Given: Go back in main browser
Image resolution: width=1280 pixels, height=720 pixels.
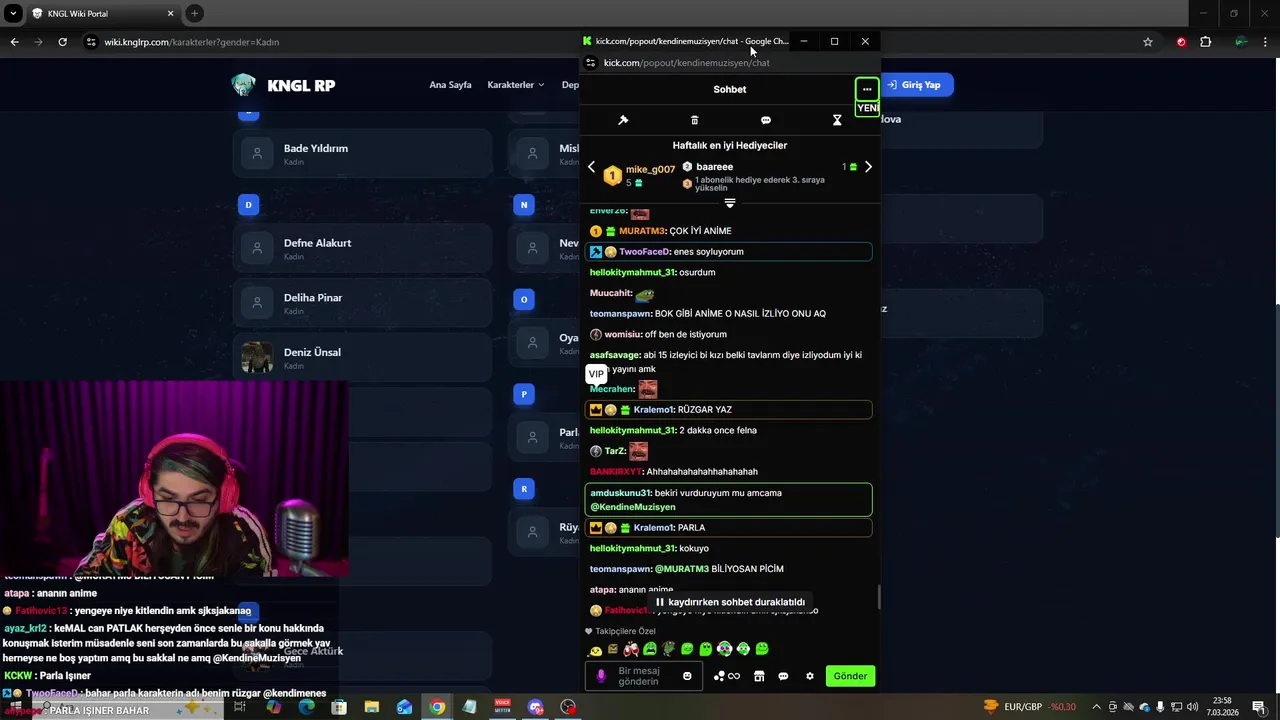Looking at the screenshot, I should coord(14,42).
